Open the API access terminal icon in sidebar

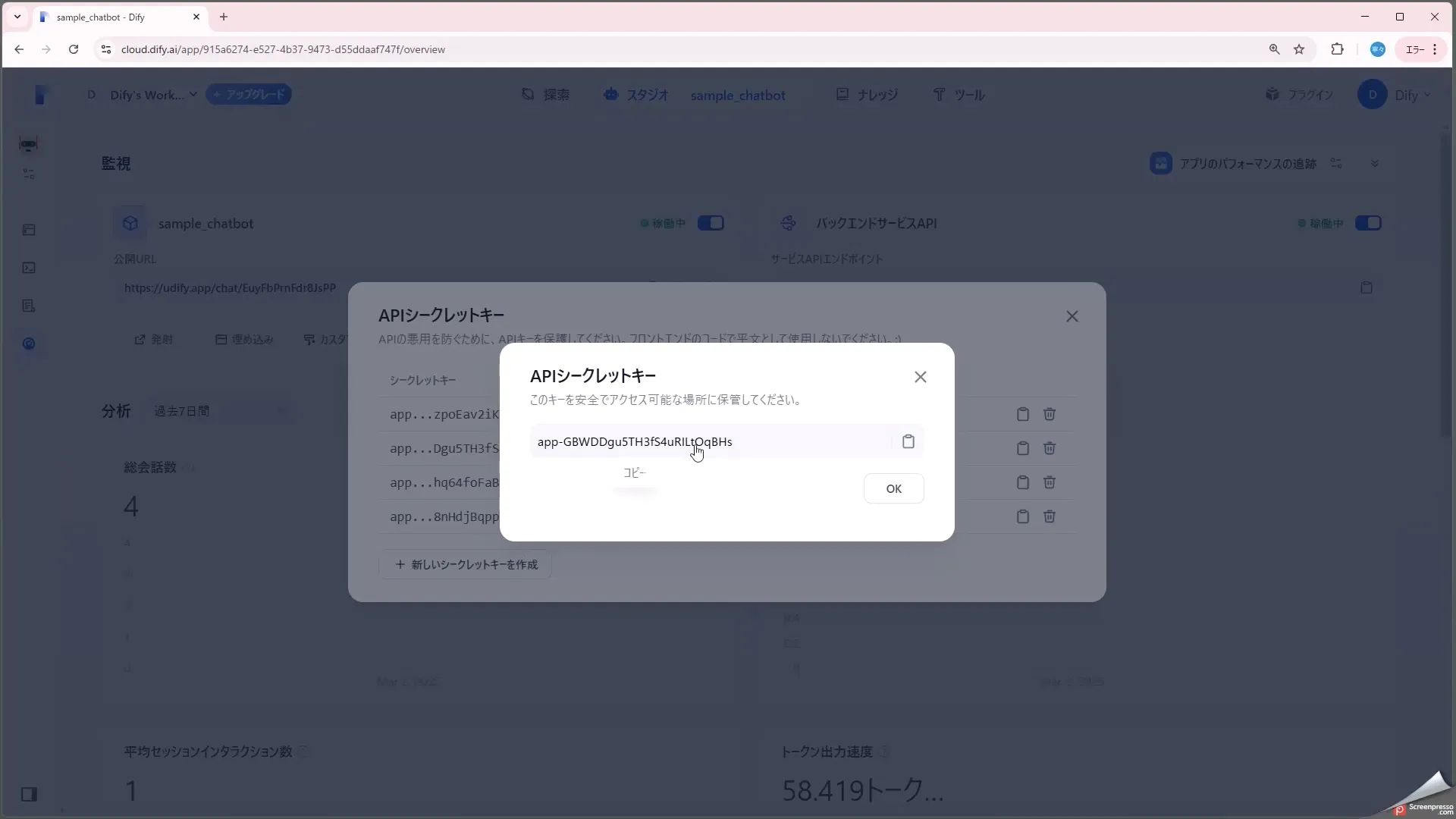point(29,268)
